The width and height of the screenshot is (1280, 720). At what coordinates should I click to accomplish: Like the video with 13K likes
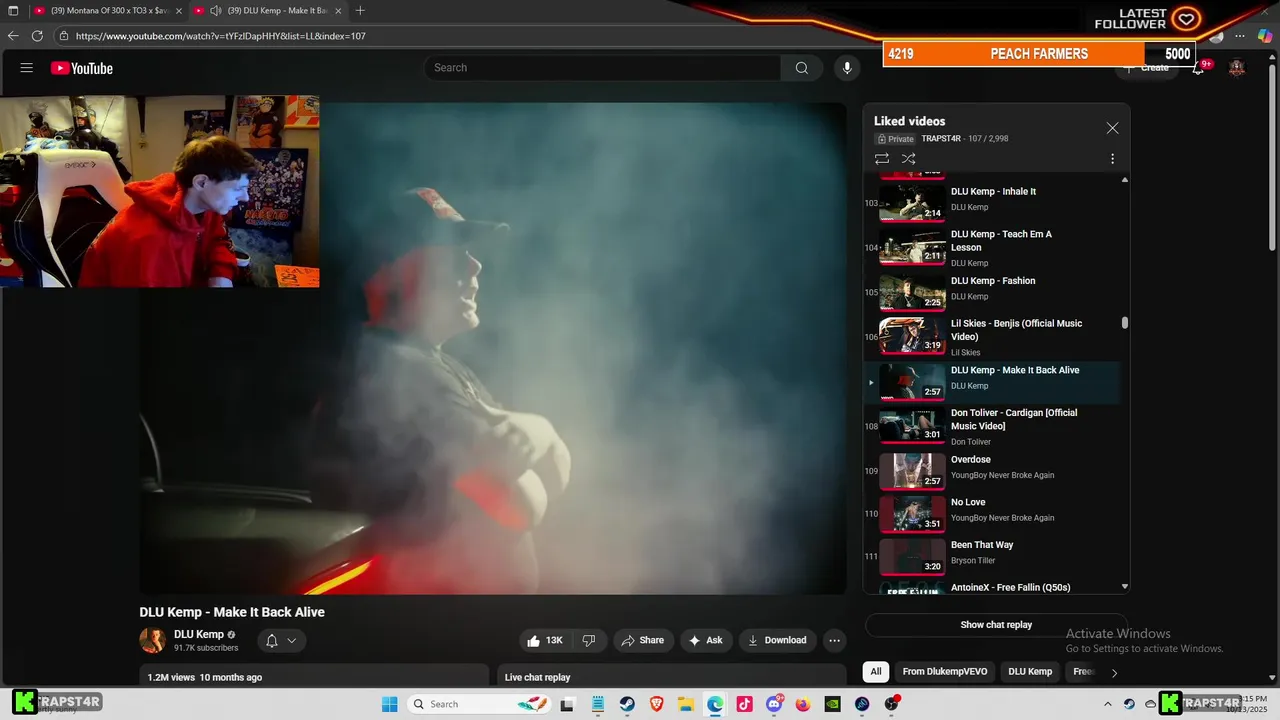[545, 640]
